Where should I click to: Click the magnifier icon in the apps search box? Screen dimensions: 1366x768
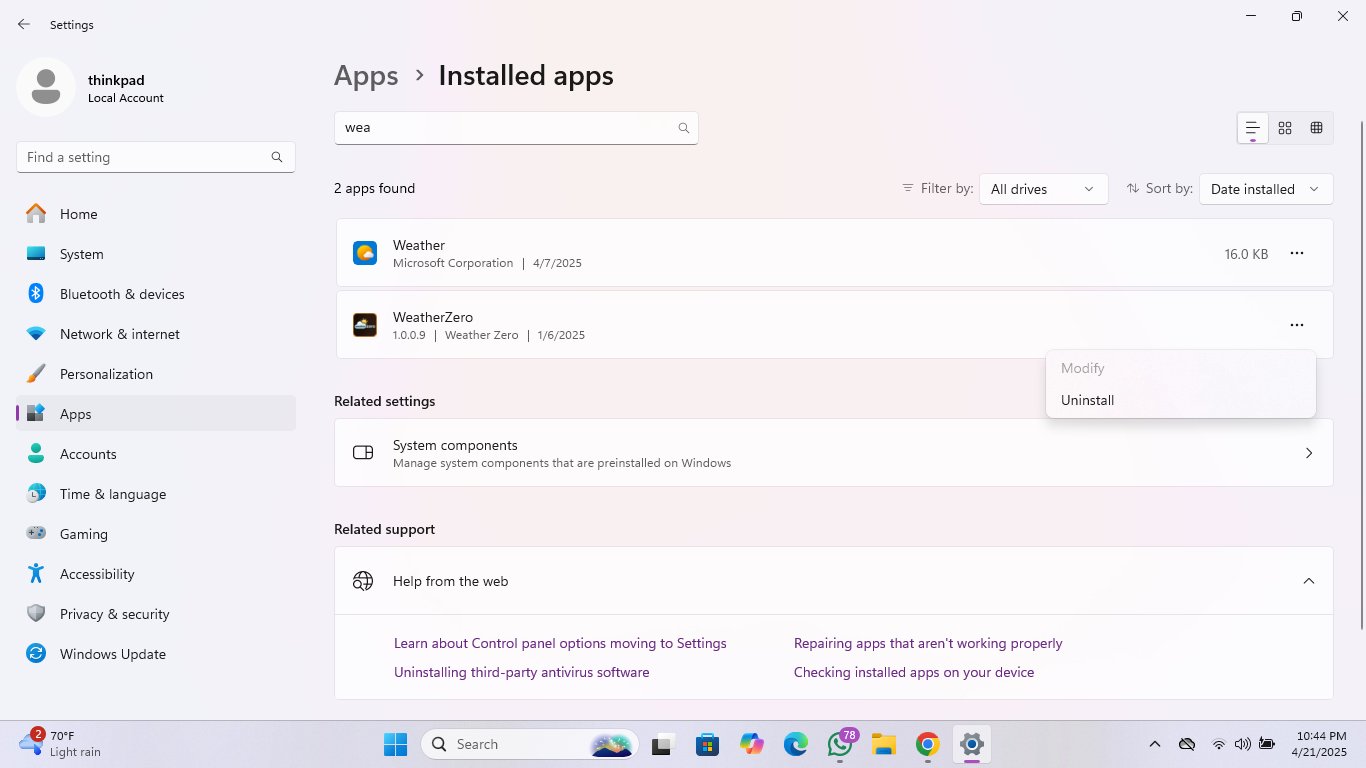click(x=684, y=128)
